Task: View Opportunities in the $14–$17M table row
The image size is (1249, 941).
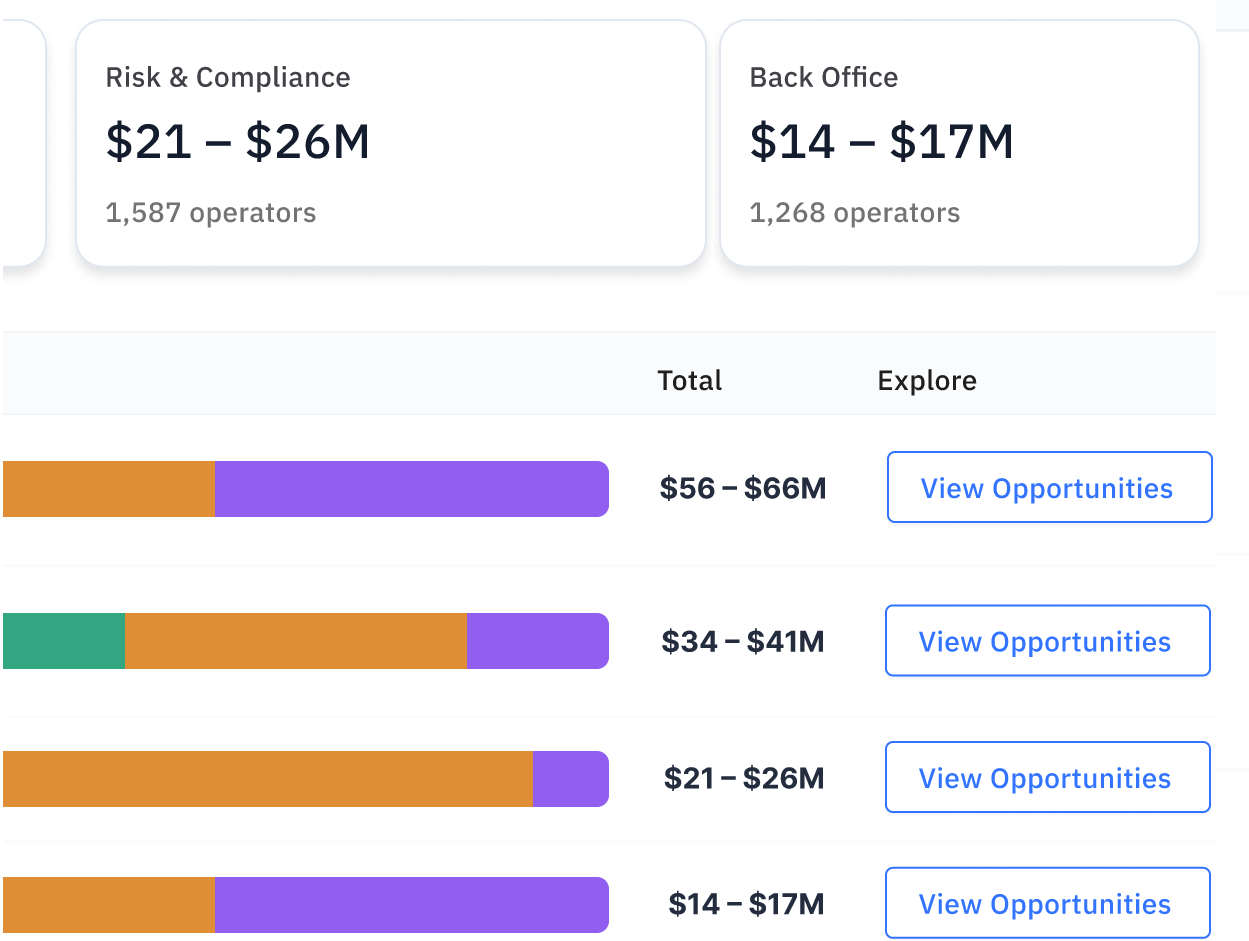Action: [x=1046, y=903]
